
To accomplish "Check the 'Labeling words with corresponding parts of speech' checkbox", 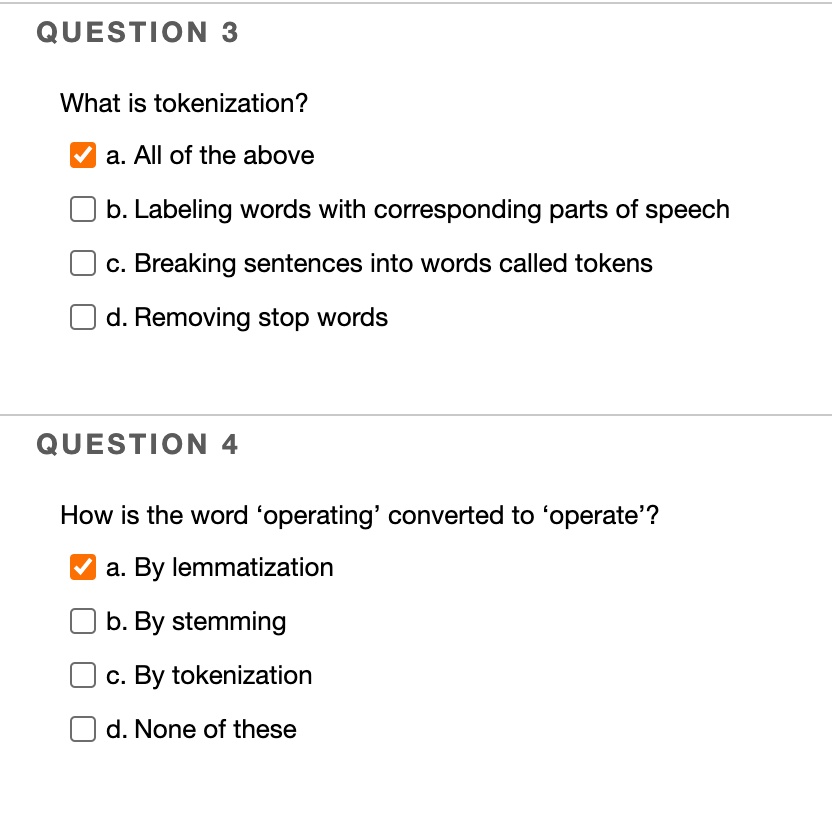I will point(83,209).
